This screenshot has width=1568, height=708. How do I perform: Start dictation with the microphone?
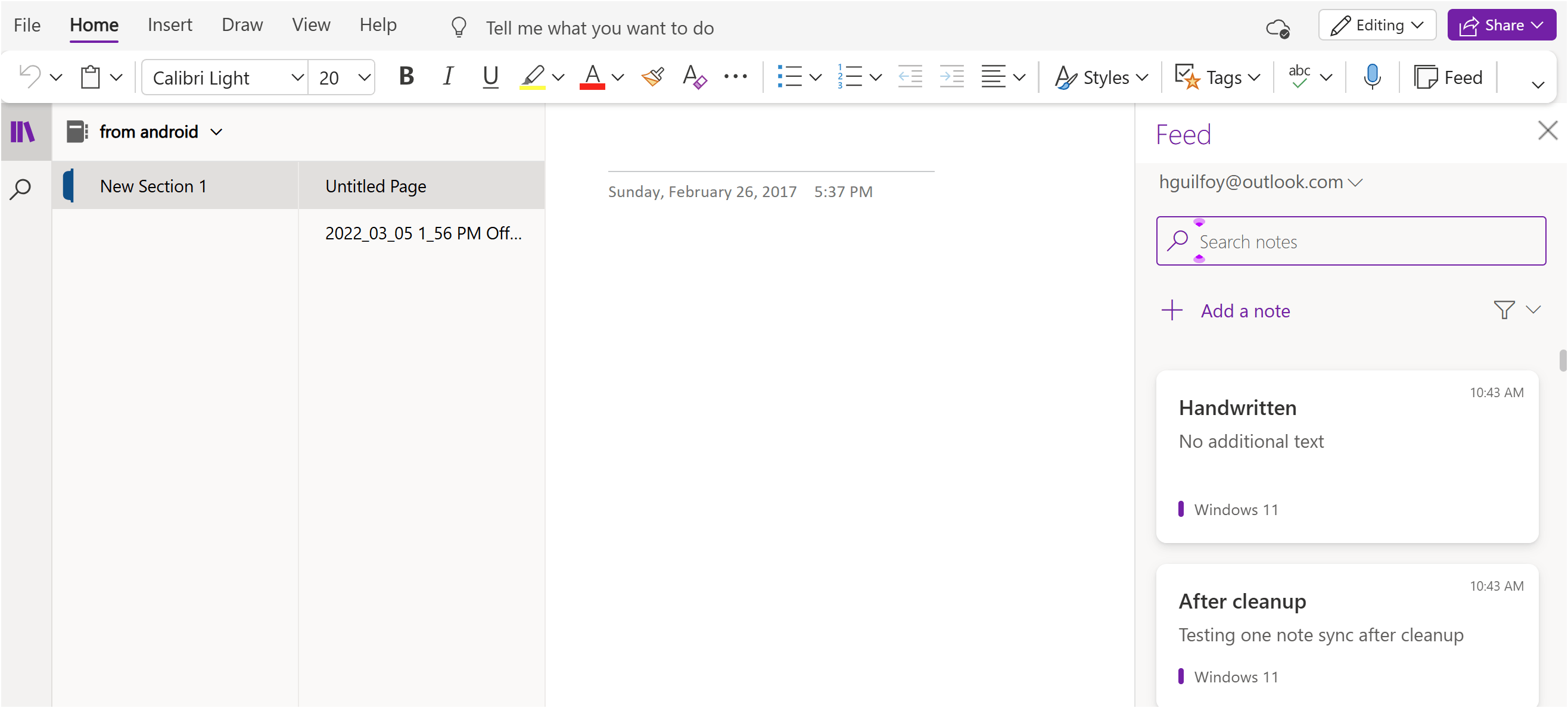coord(1371,77)
